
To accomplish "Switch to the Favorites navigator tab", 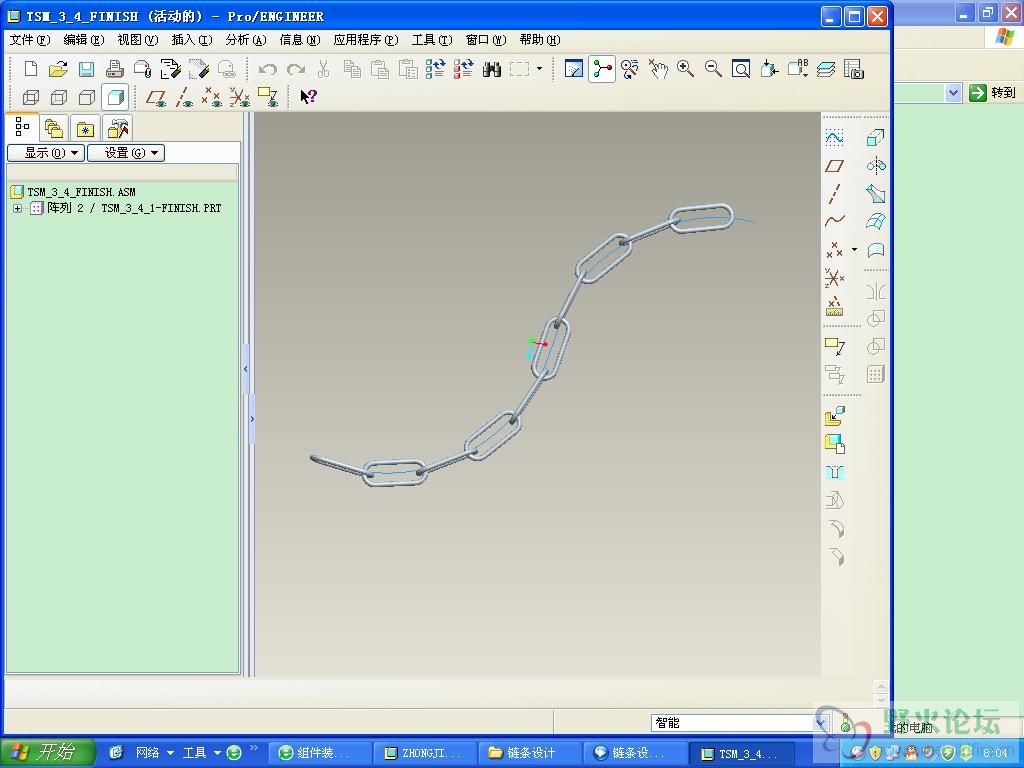I will click(x=86, y=128).
